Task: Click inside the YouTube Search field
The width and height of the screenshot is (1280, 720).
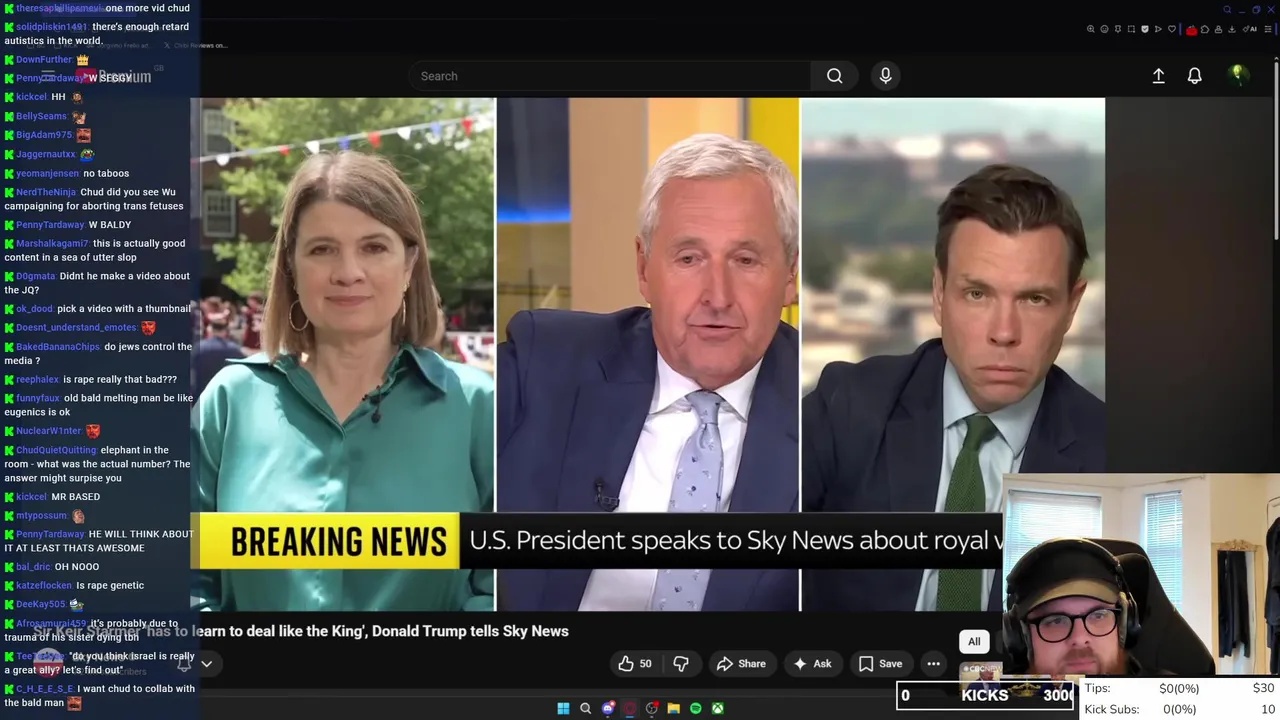Action: pyautogui.click(x=610, y=76)
